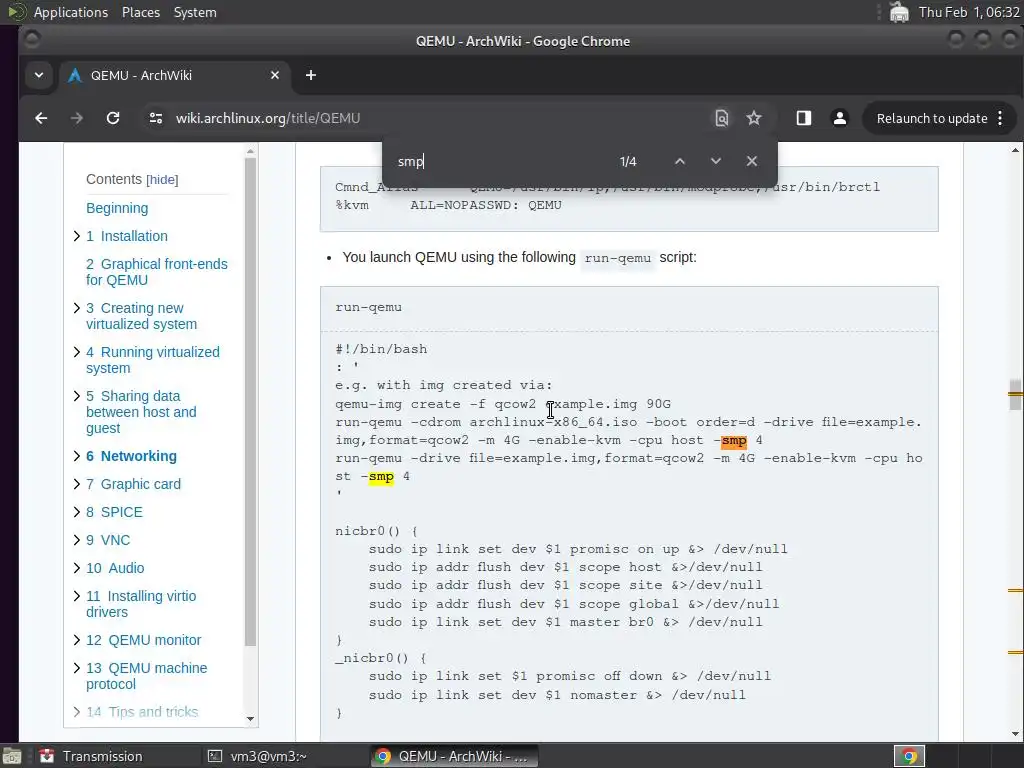Click Chrome icon at bottom-right panel

909,756
